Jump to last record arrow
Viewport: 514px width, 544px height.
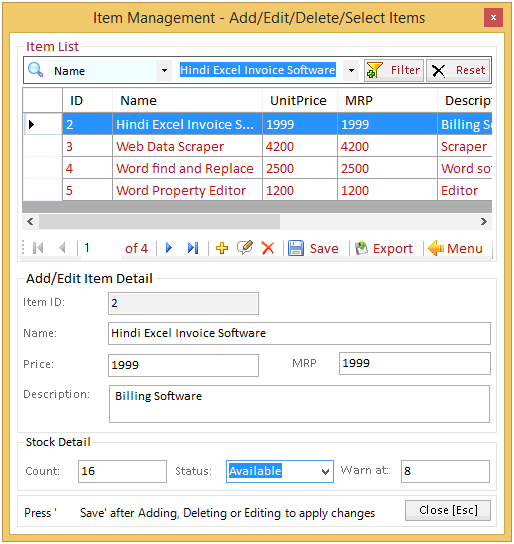click(x=193, y=248)
